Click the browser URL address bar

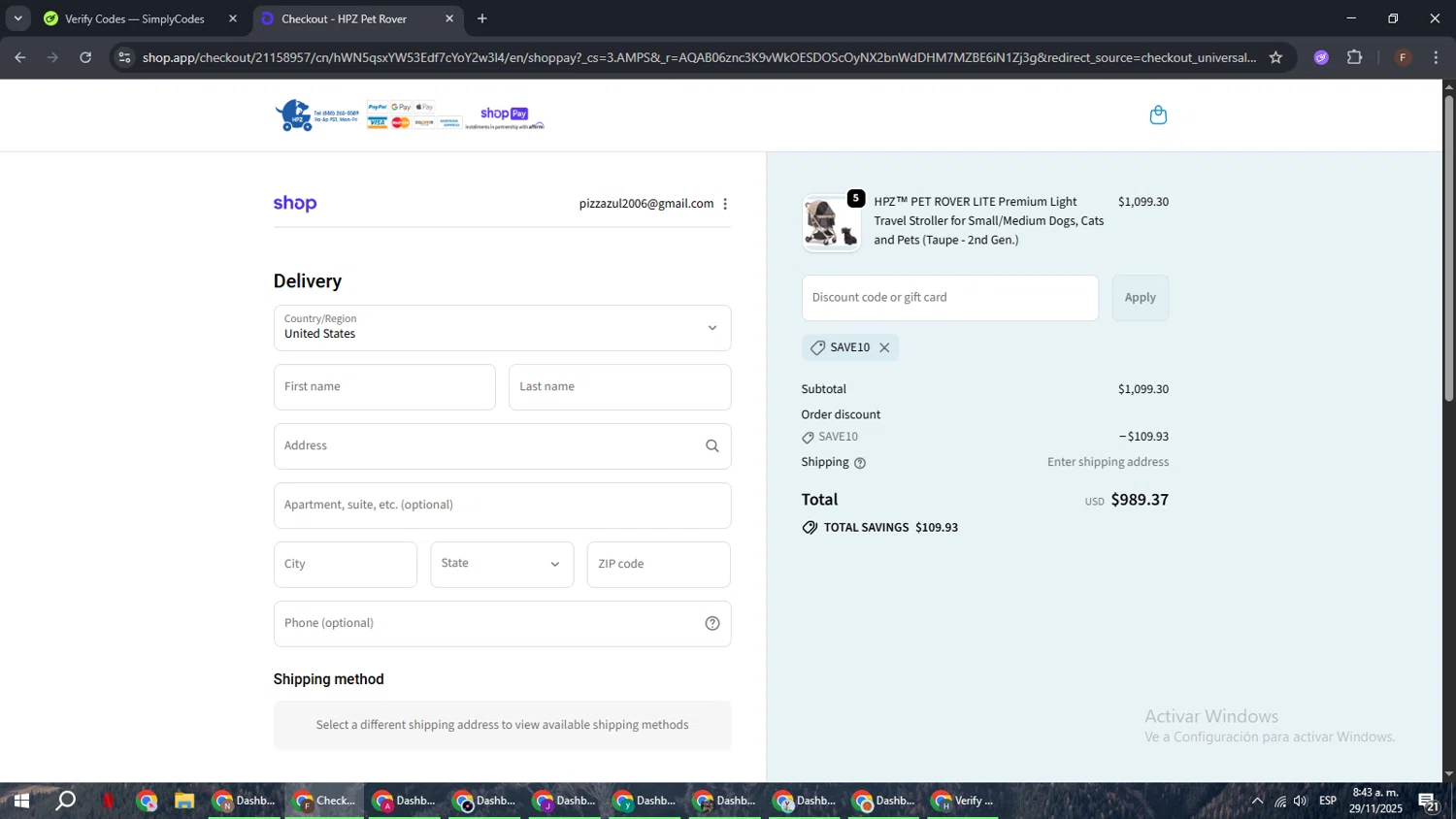click(699, 57)
